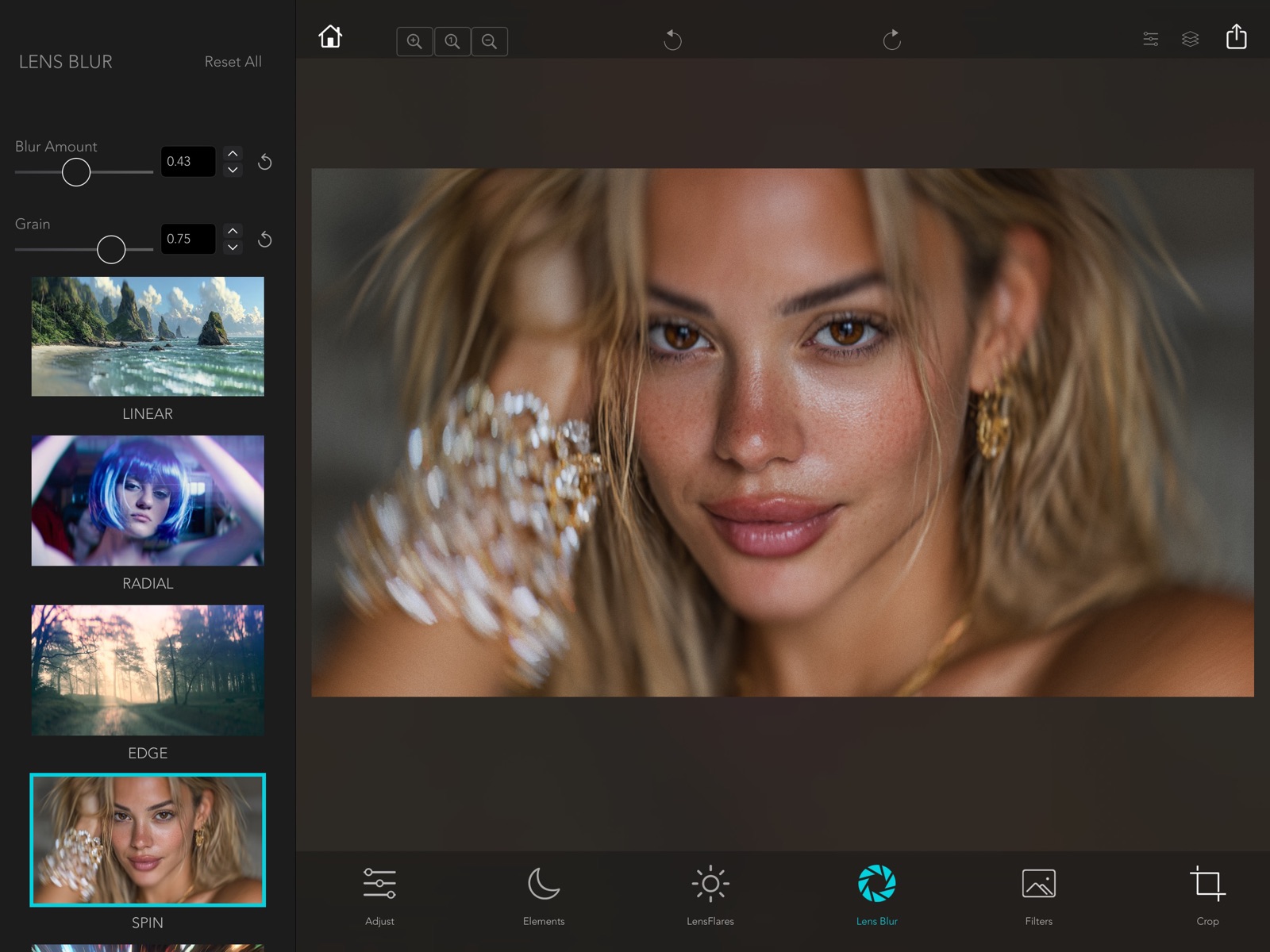Open the layers stack icon
The height and width of the screenshot is (952, 1270).
[1190, 39]
